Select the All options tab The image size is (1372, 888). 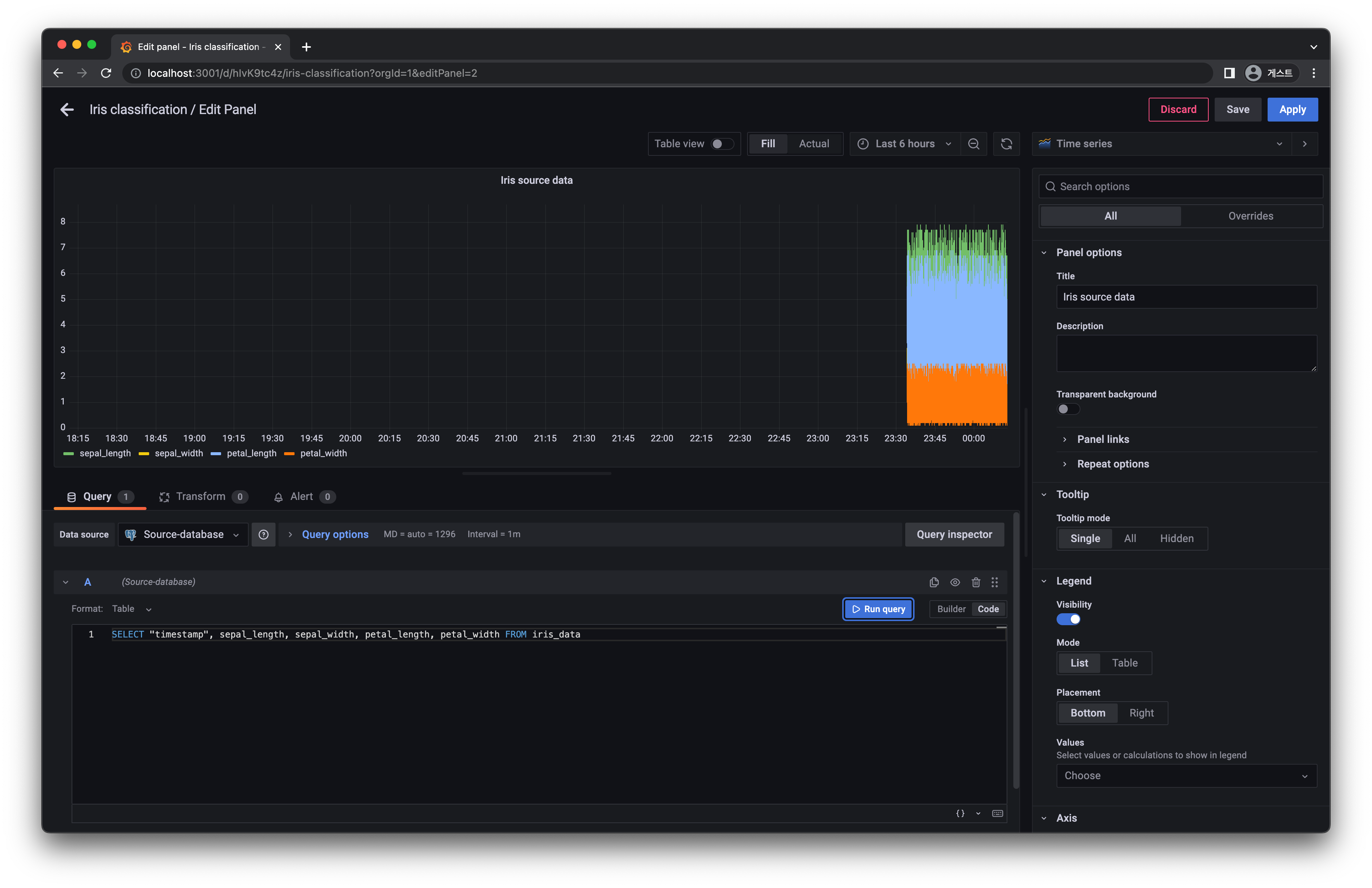pos(1110,216)
